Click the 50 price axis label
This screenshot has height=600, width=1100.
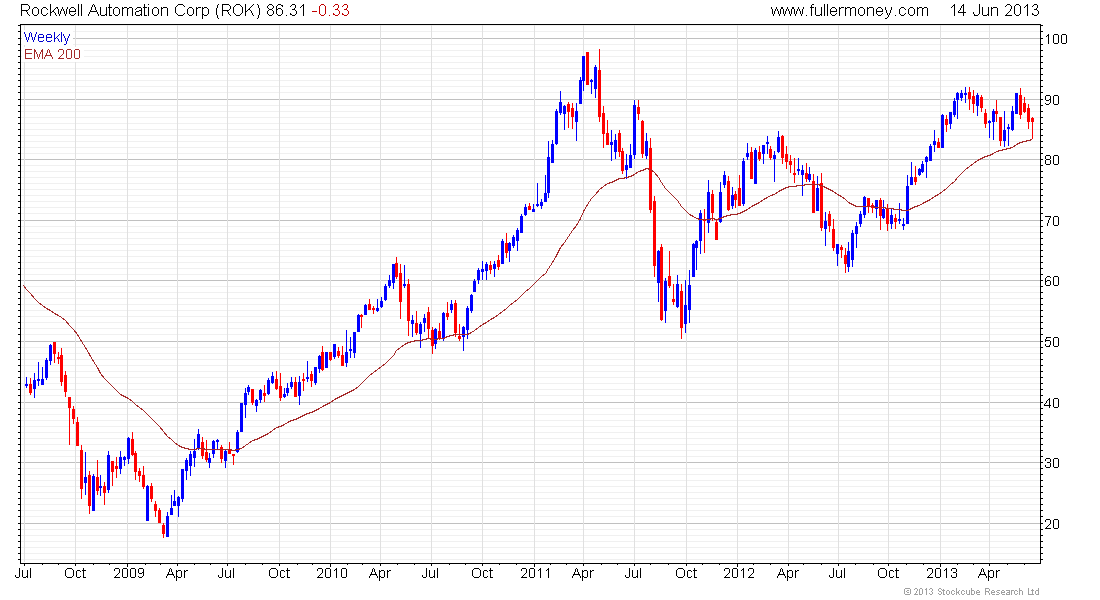1052,342
